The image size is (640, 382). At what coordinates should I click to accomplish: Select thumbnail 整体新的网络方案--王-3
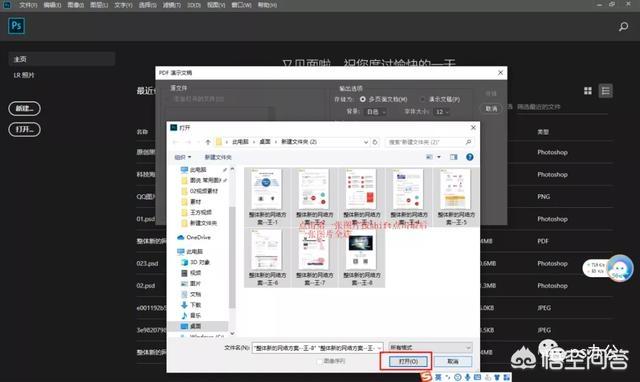pos(362,197)
